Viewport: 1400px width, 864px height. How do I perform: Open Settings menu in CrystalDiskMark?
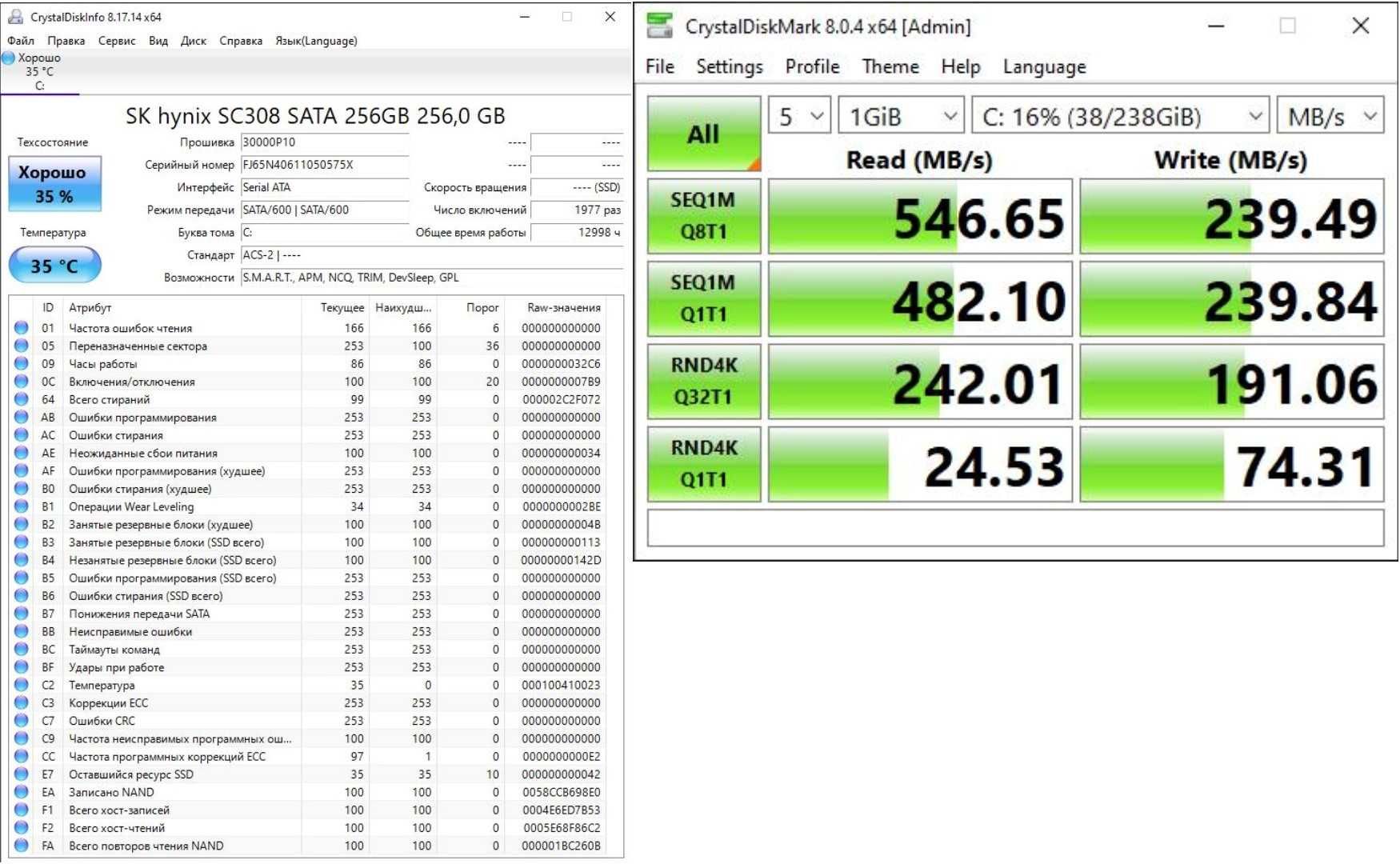pyautogui.click(x=730, y=66)
